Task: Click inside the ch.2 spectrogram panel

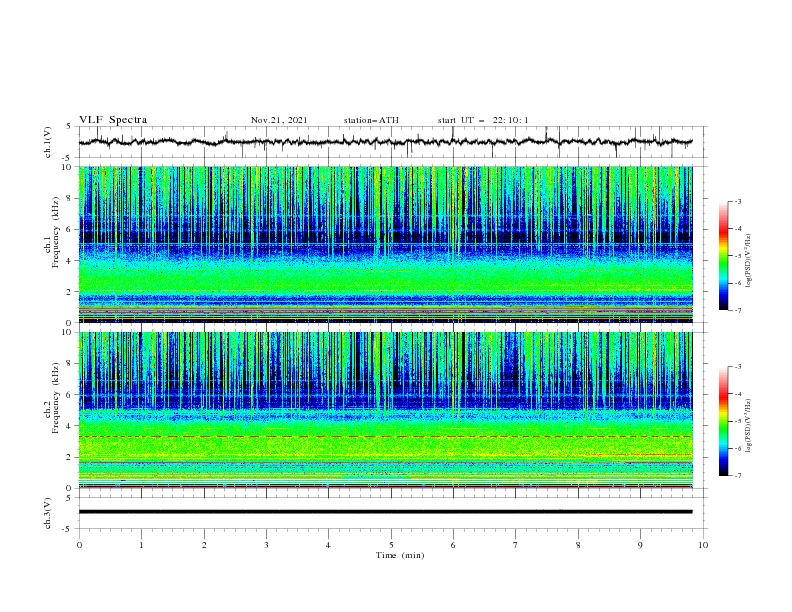Action: (385, 410)
